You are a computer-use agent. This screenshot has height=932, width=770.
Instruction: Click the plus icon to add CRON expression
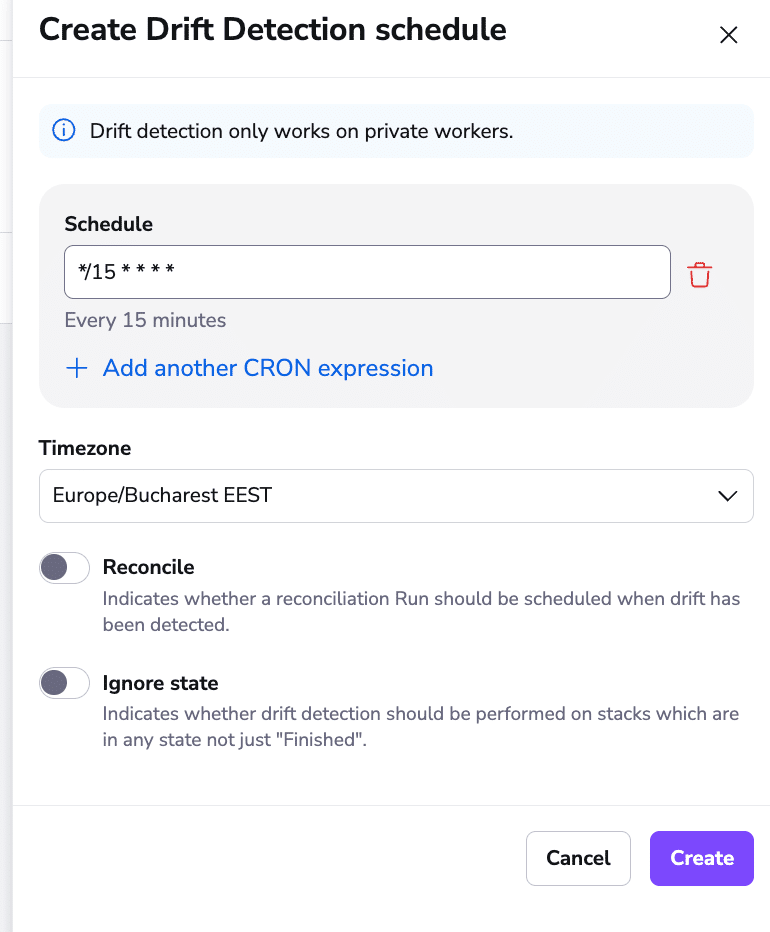tap(77, 368)
